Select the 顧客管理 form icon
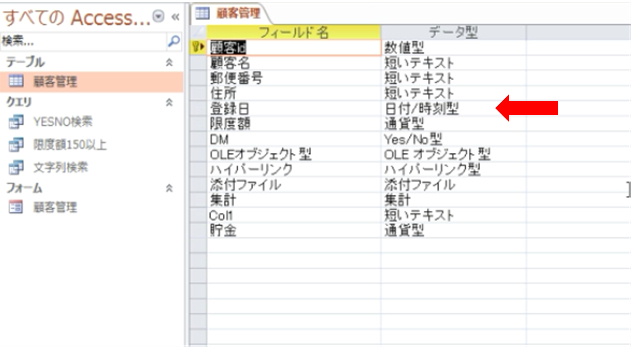 coord(16,207)
